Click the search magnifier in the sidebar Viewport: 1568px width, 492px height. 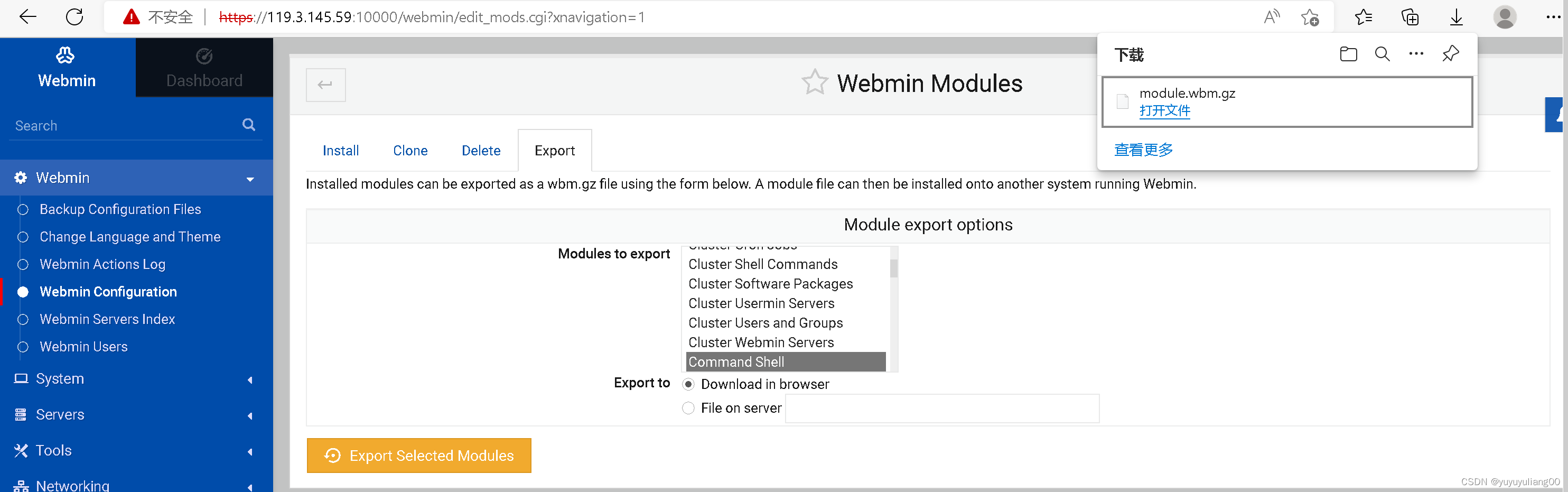(x=249, y=125)
